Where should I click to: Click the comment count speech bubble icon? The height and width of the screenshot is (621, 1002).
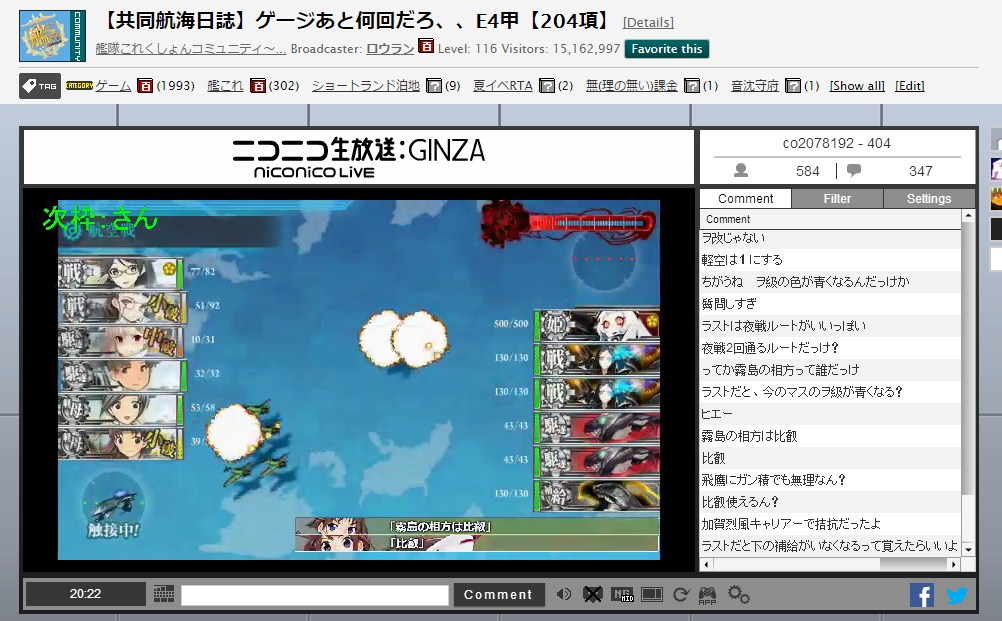pyautogui.click(x=854, y=170)
